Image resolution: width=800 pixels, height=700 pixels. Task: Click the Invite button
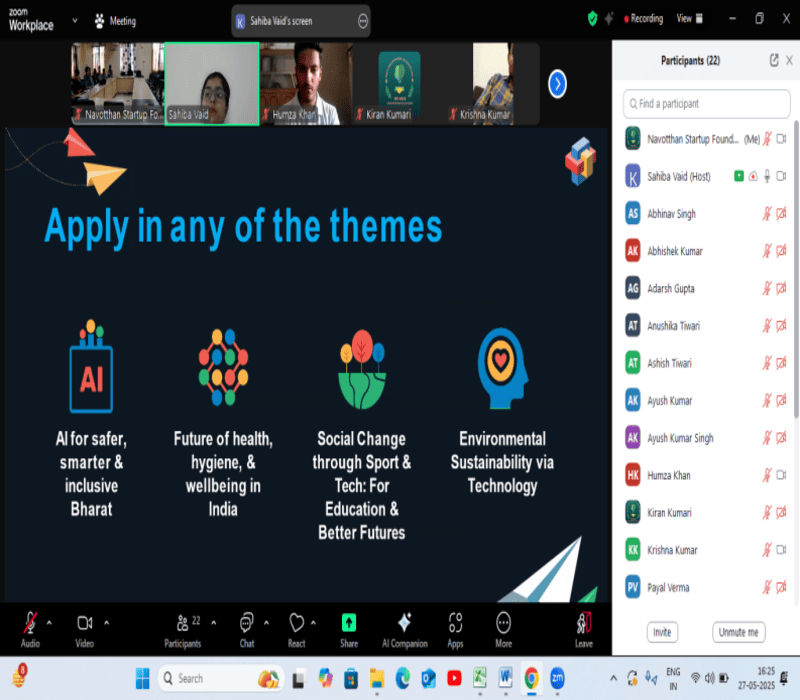(661, 632)
